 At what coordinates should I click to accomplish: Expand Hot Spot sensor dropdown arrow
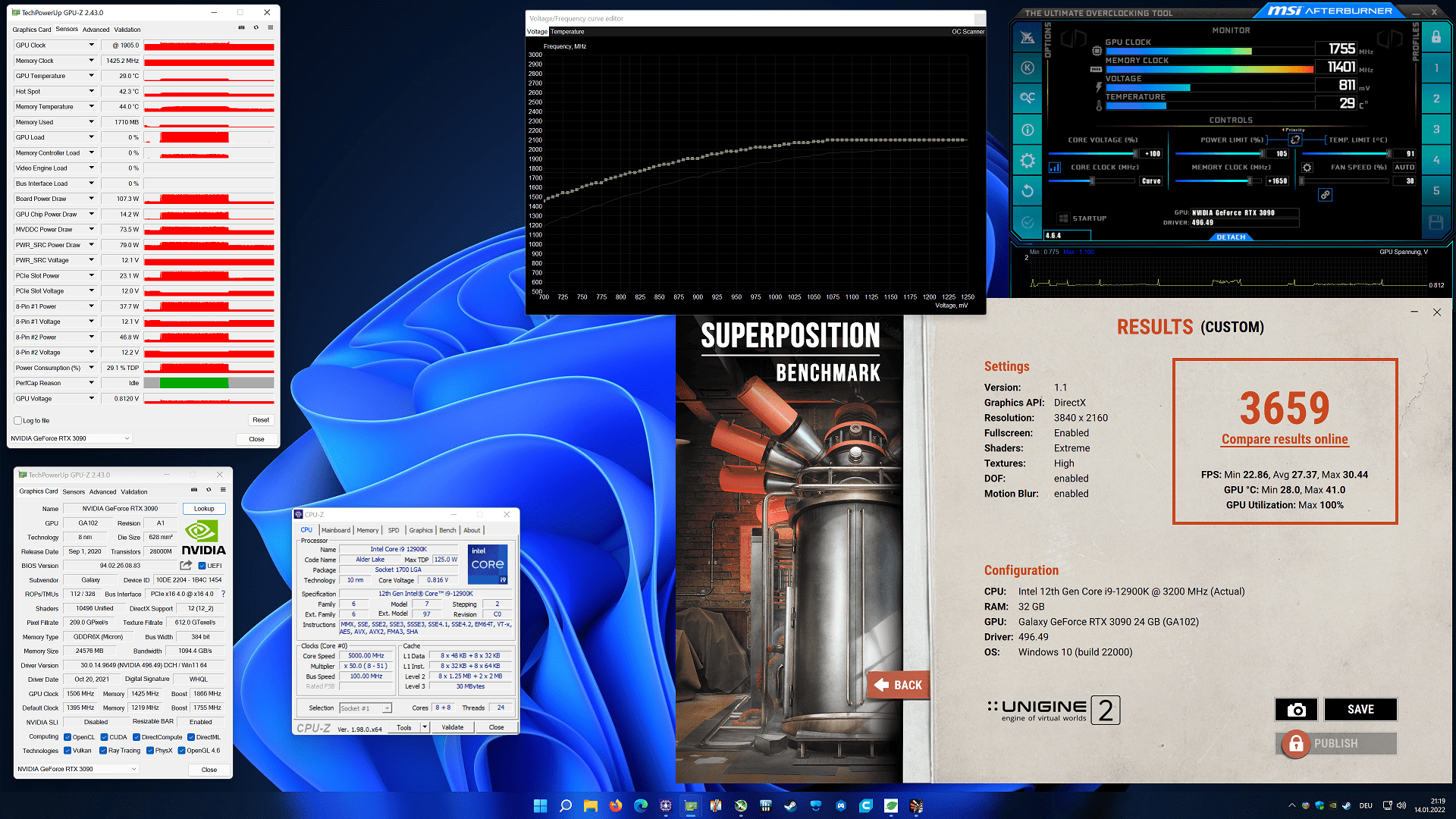click(x=92, y=91)
